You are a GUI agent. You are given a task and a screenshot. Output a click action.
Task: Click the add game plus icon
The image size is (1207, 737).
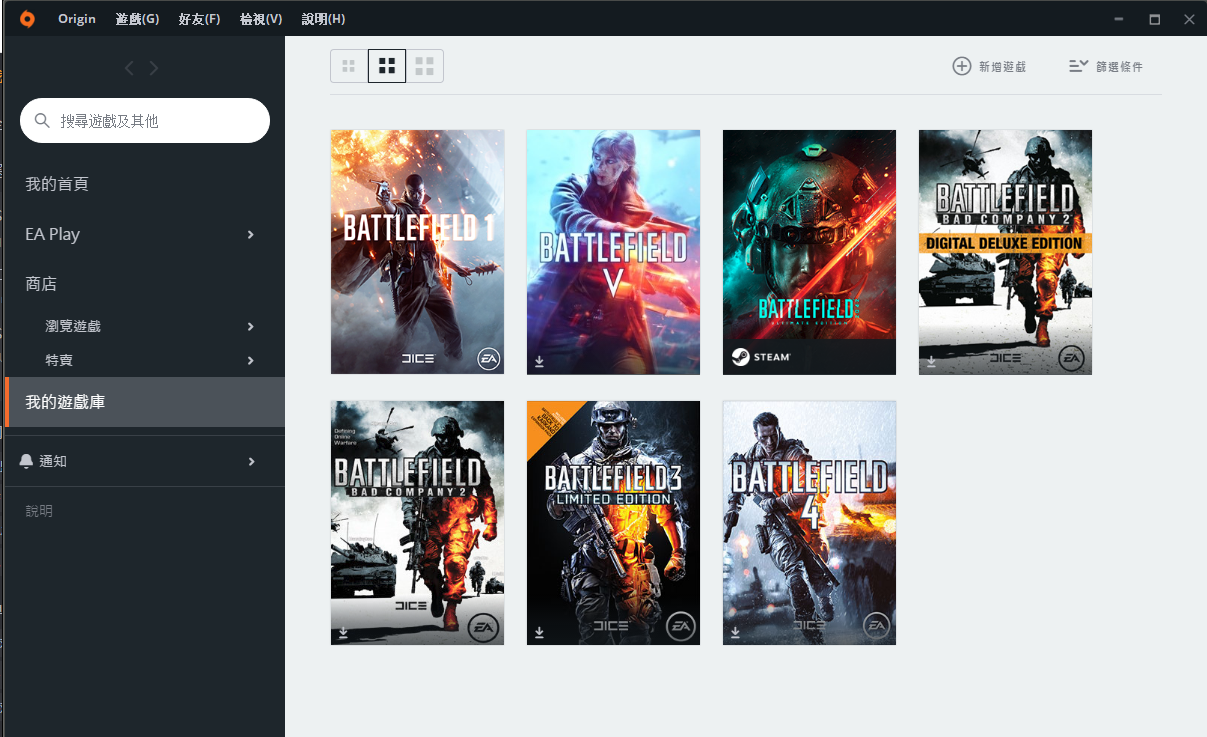click(x=962, y=66)
